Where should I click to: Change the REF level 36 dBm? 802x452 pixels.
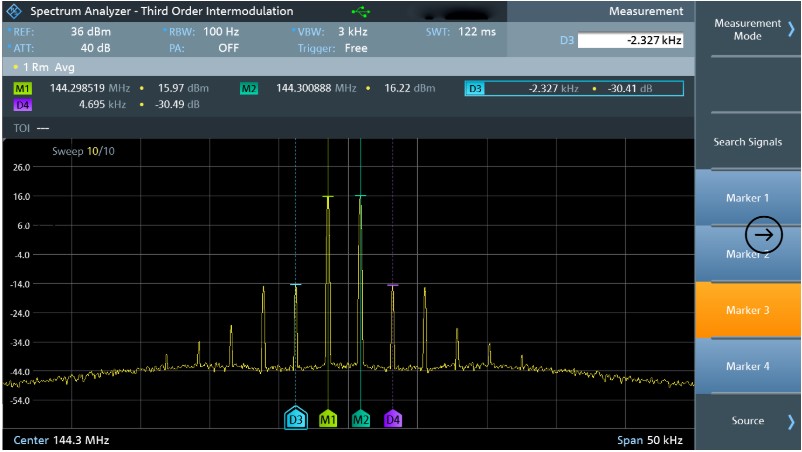click(91, 32)
